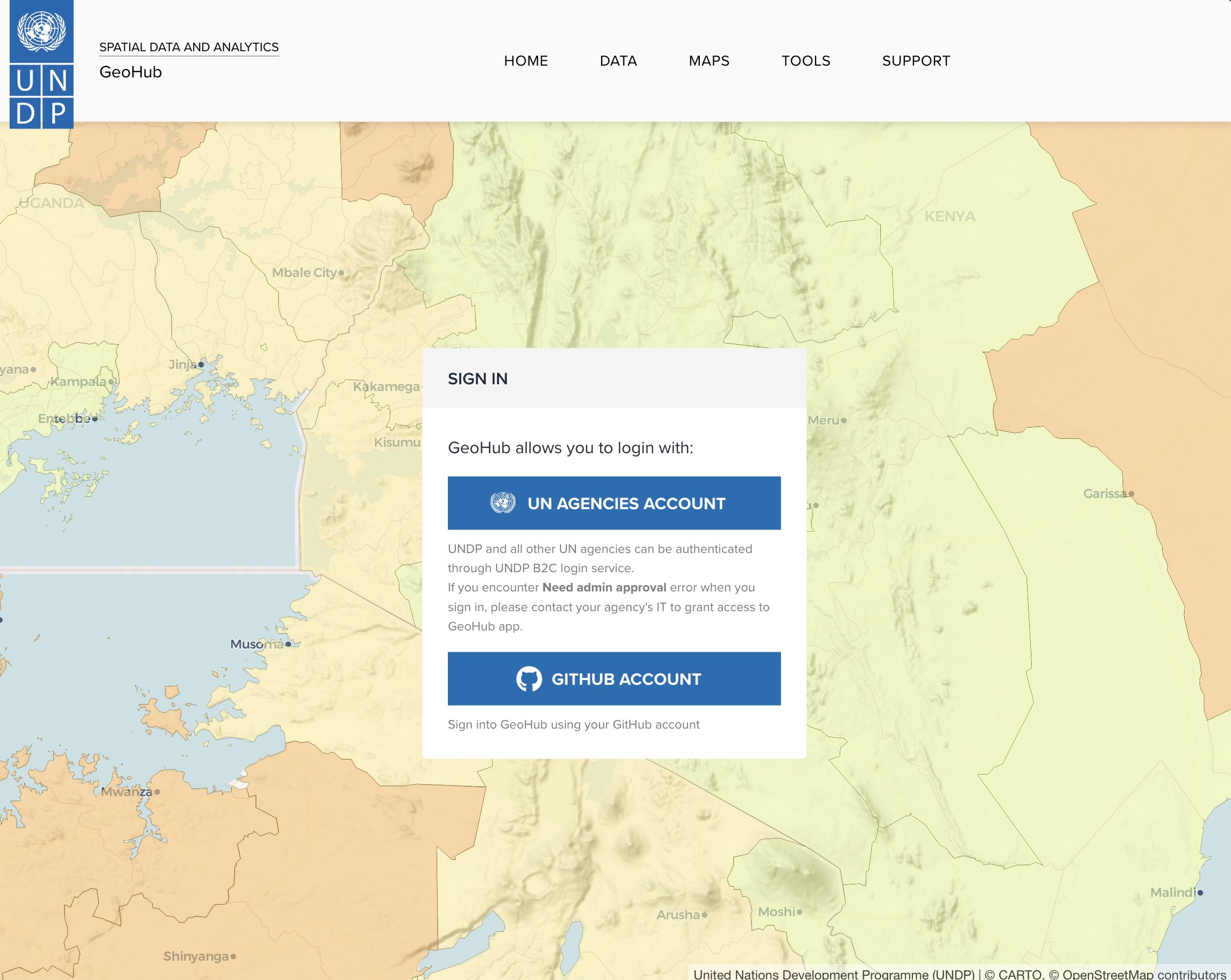This screenshot has height=980, width=1231.
Task: Go to the MAPS page
Action: [x=708, y=60]
